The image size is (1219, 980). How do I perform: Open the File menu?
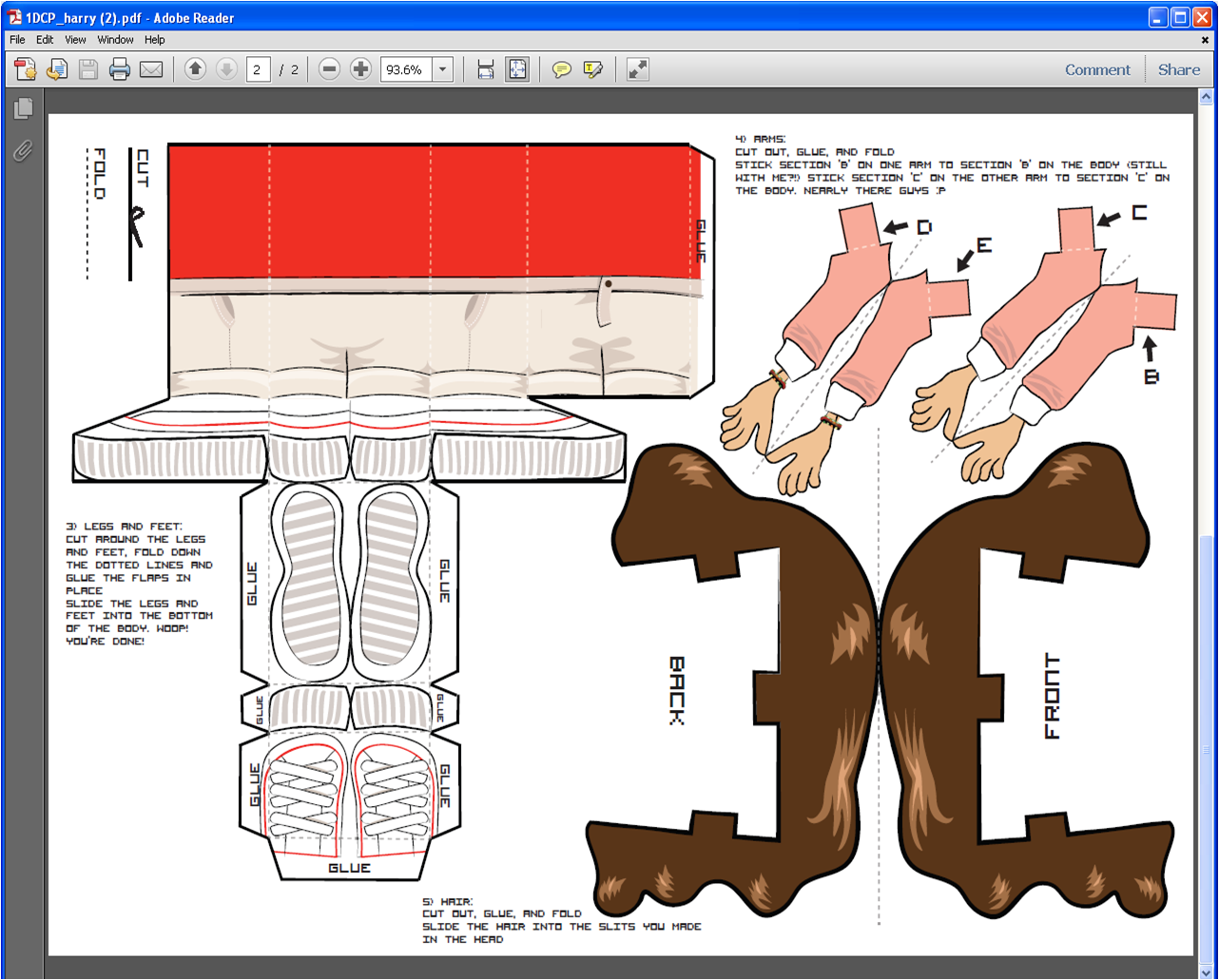[x=17, y=40]
